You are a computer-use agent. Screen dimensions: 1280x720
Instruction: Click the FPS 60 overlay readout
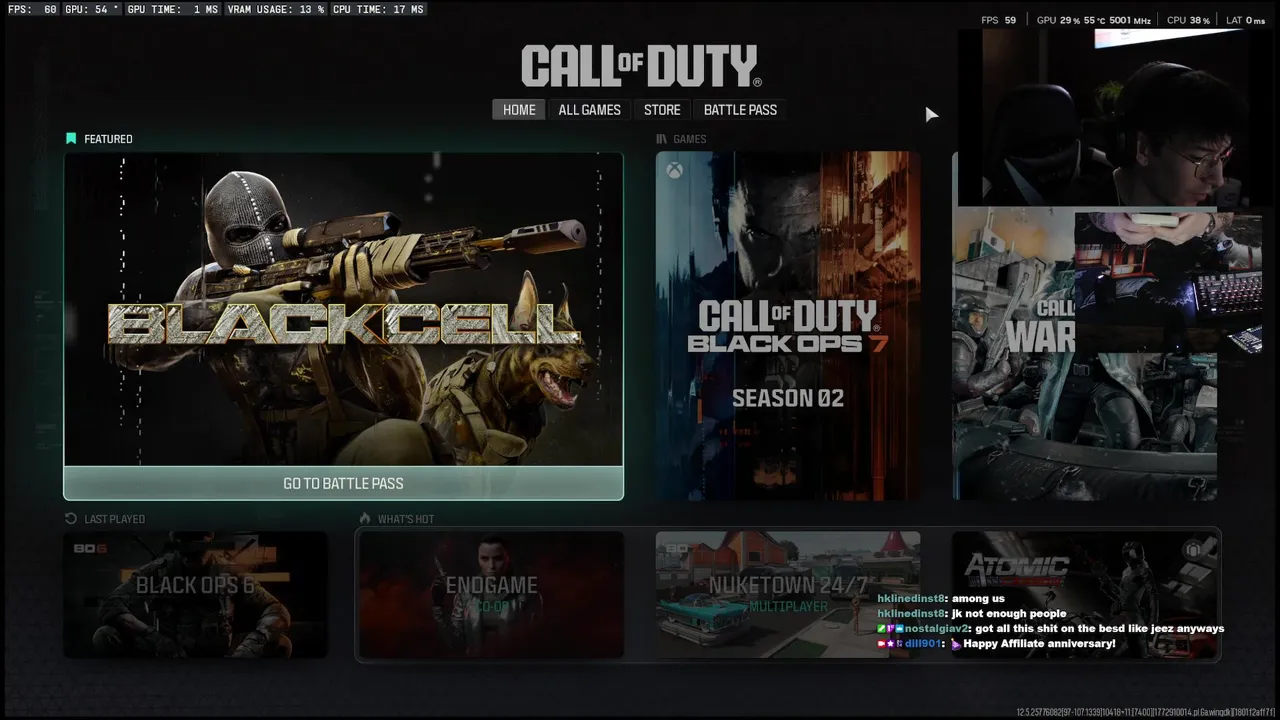pos(30,9)
